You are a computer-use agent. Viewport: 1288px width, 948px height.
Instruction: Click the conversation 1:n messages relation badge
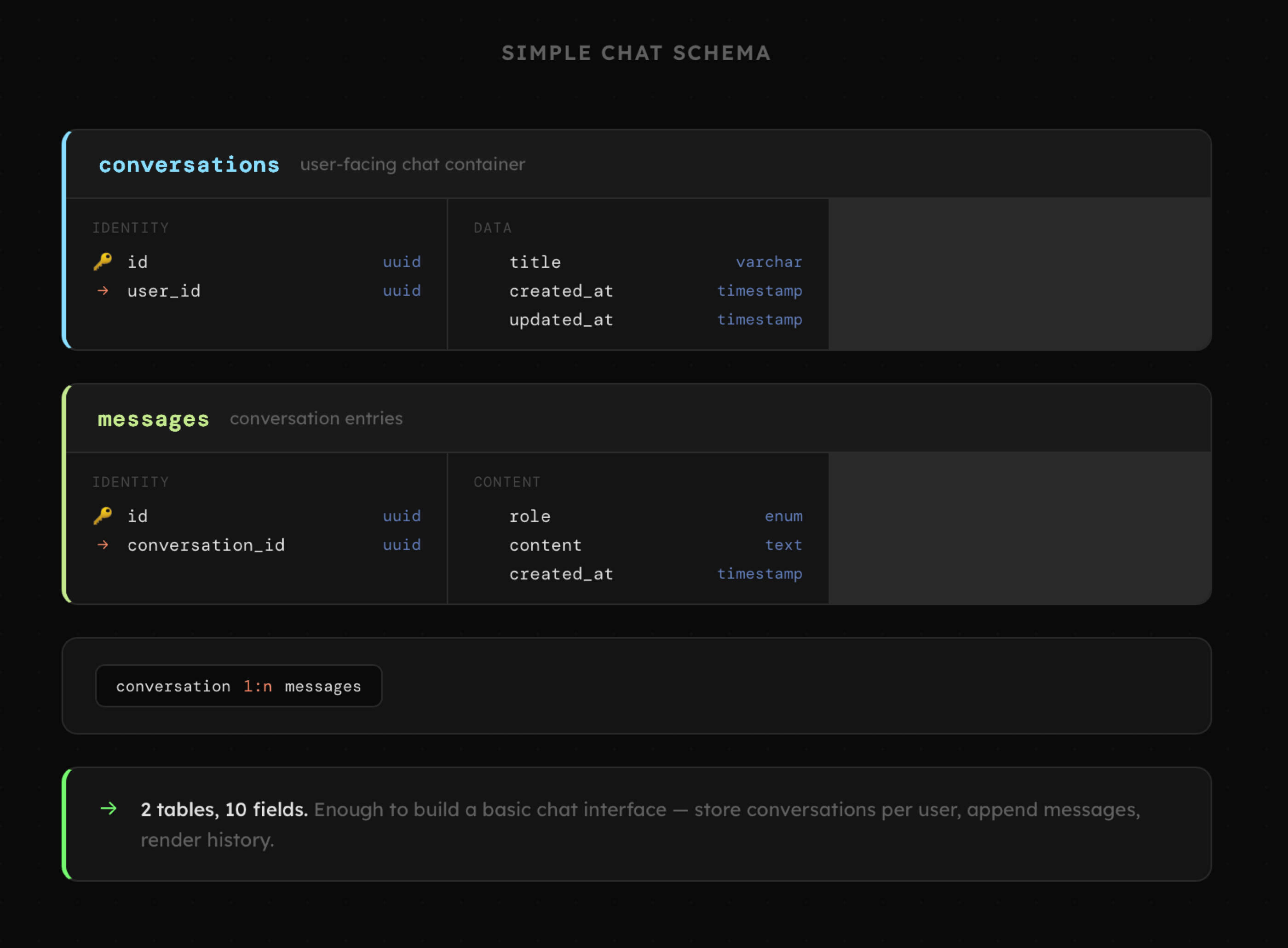[239, 686]
